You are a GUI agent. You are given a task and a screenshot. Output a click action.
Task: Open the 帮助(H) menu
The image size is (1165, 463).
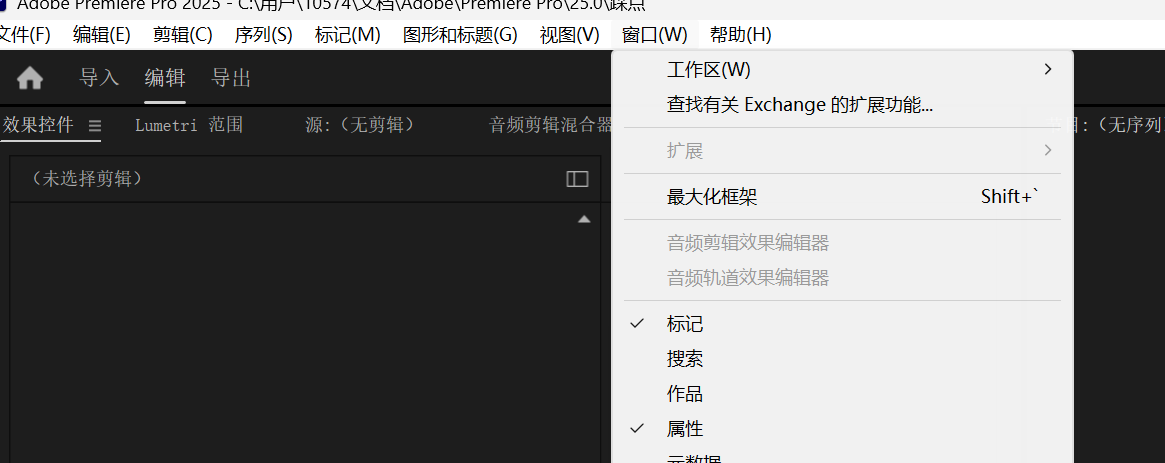(741, 35)
